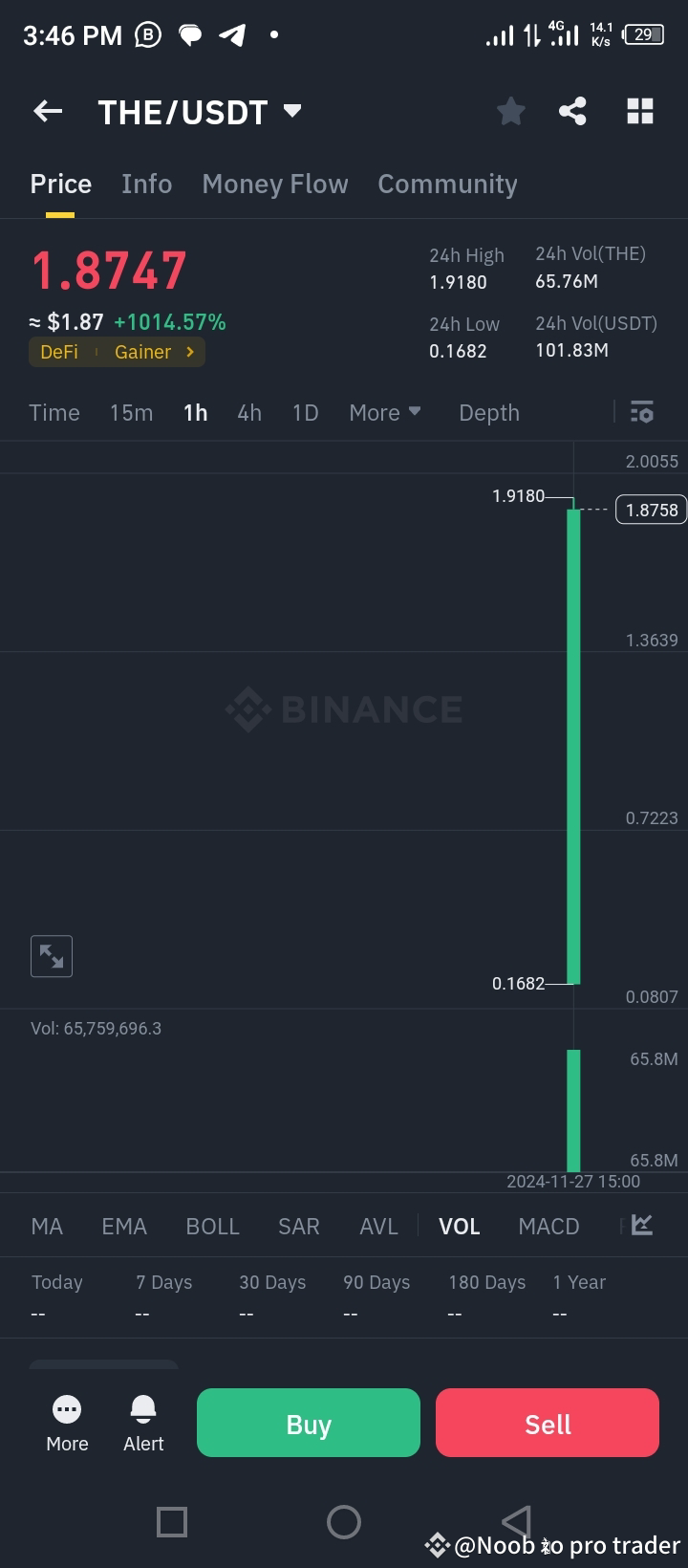The image size is (688, 1568).
Task: Tap the back arrow to exit chart
Action: pyautogui.click(x=47, y=111)
